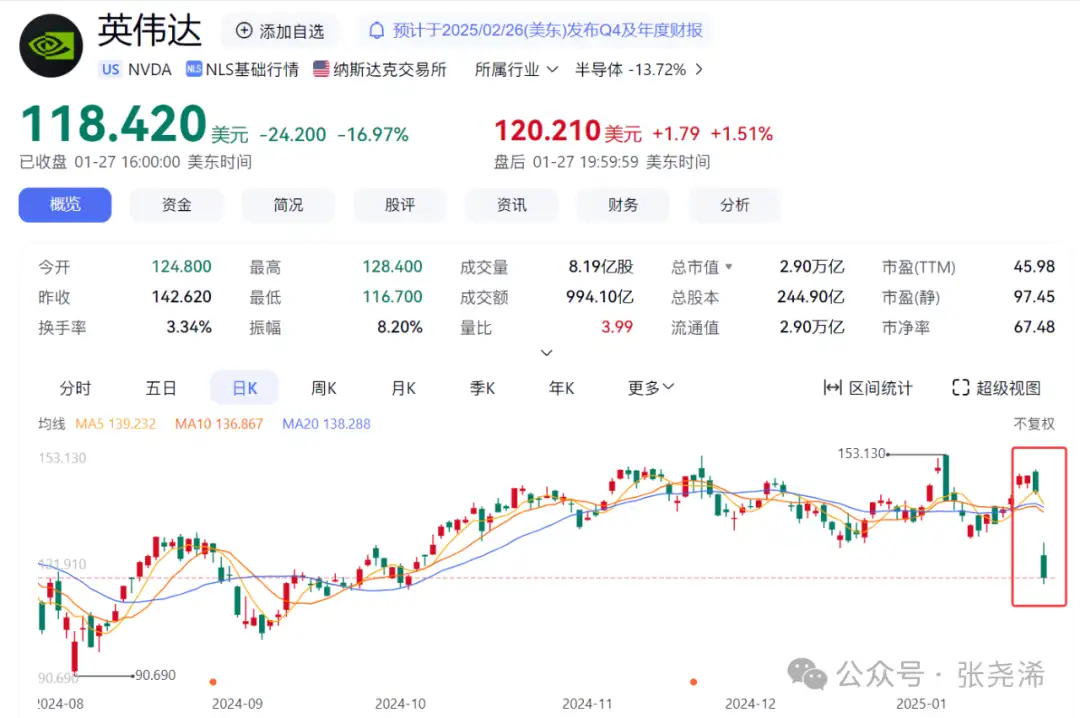
Task: Open the 股评 tab
Action: click(399, 205)
